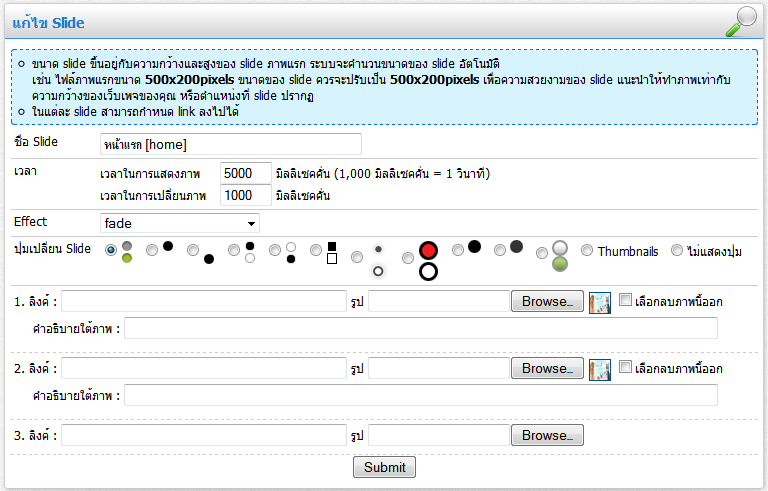Select the black square button style radio
This screenshot has height=491, width=768.
tap(316, 251)
